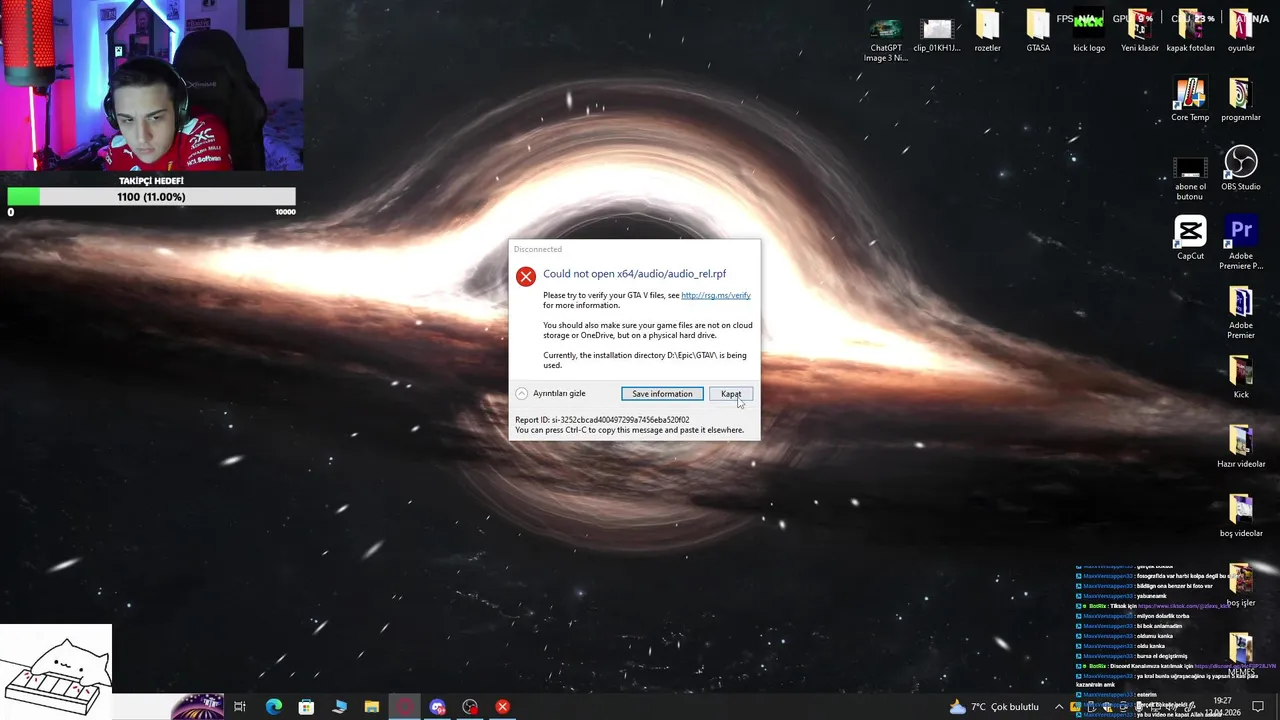Screen dimensions: 1280x720
Task: Open Task View on the taskbar
Action: pos(240,707)
